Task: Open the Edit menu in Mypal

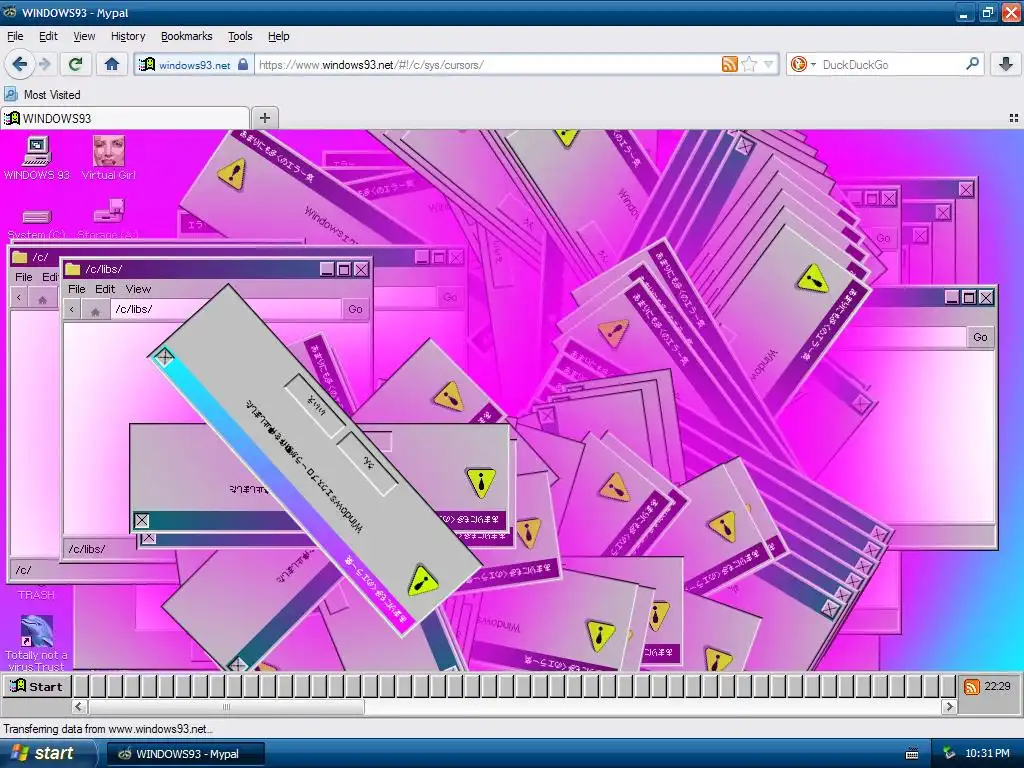Action: [x=48, y=36]
